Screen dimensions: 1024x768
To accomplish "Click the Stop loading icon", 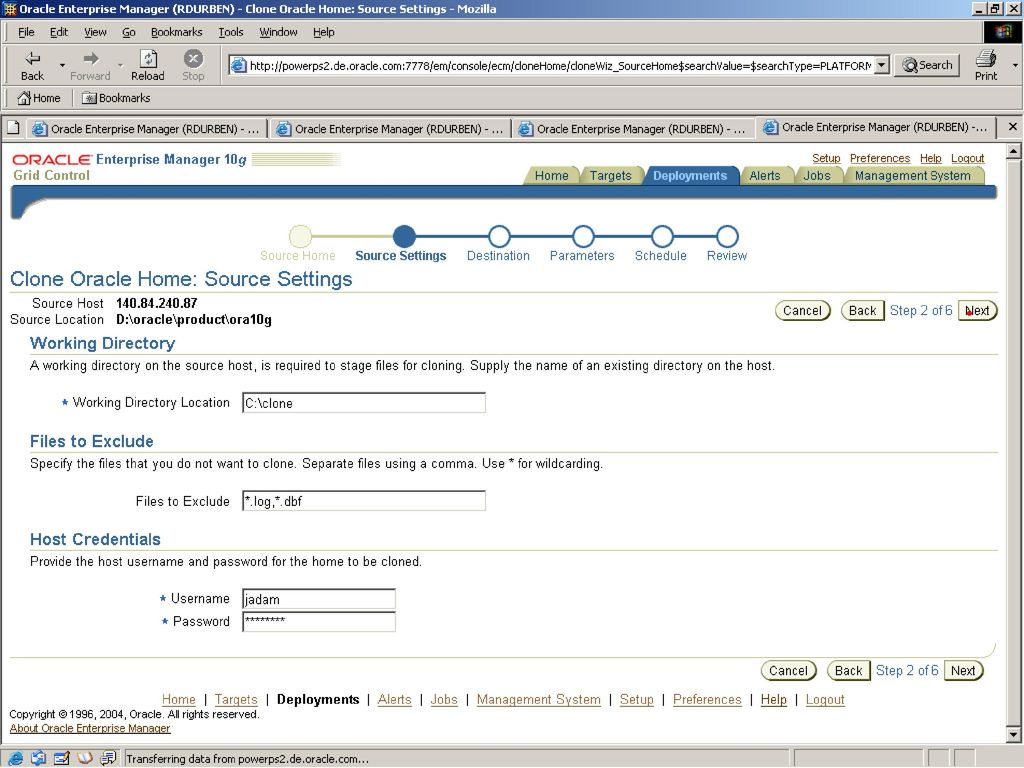I will click(193, 58).
